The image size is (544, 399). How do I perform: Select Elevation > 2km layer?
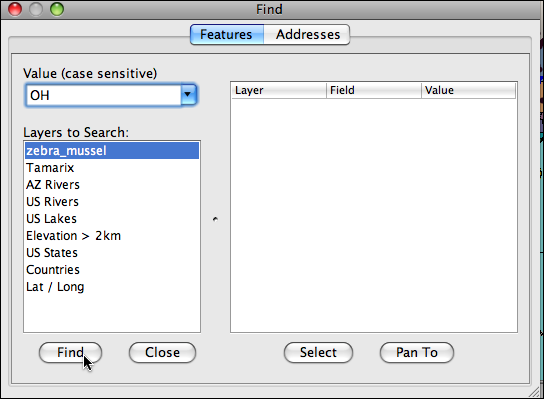112,236
